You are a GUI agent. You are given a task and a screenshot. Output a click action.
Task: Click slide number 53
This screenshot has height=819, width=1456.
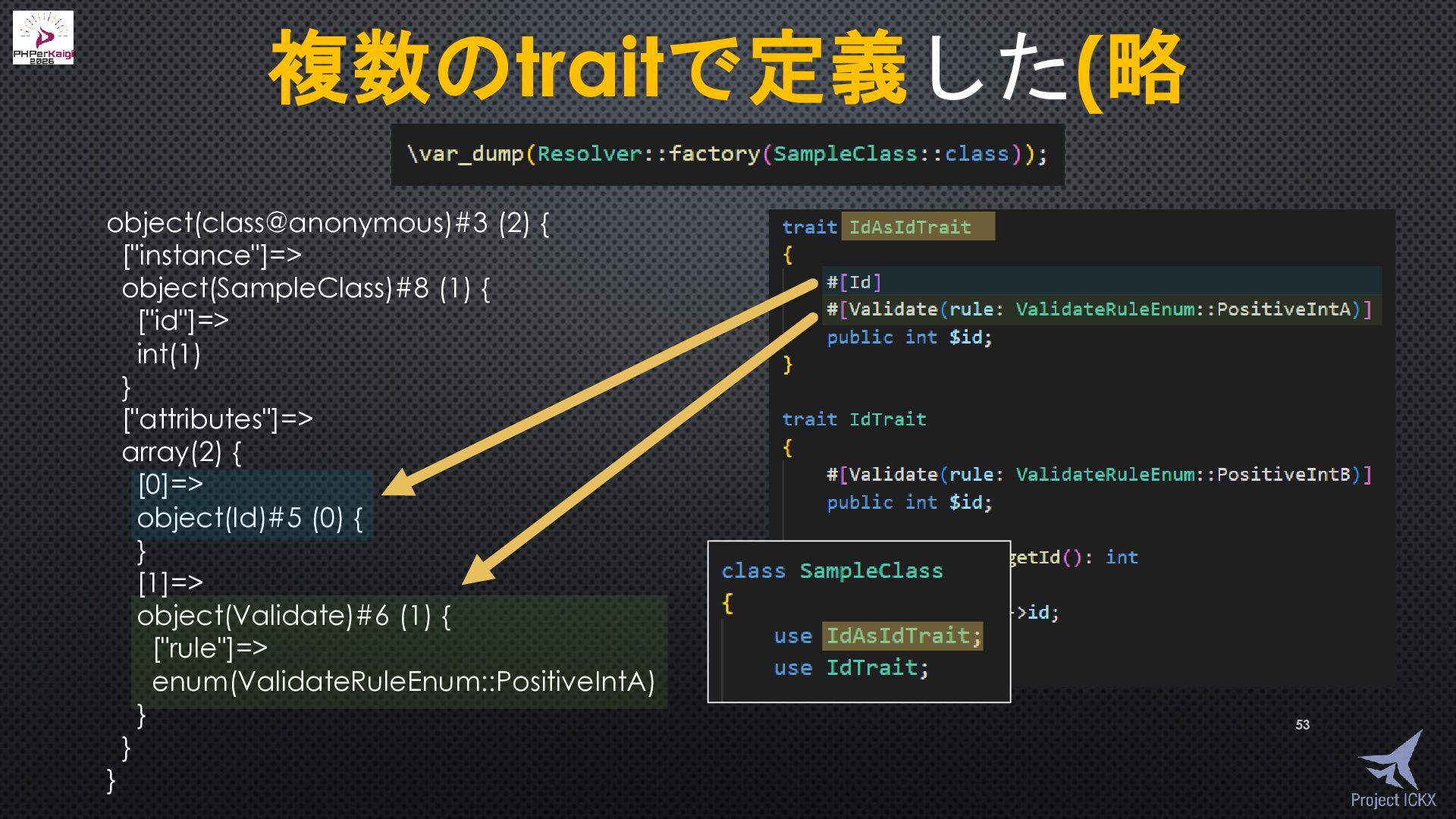[1302, 725]
